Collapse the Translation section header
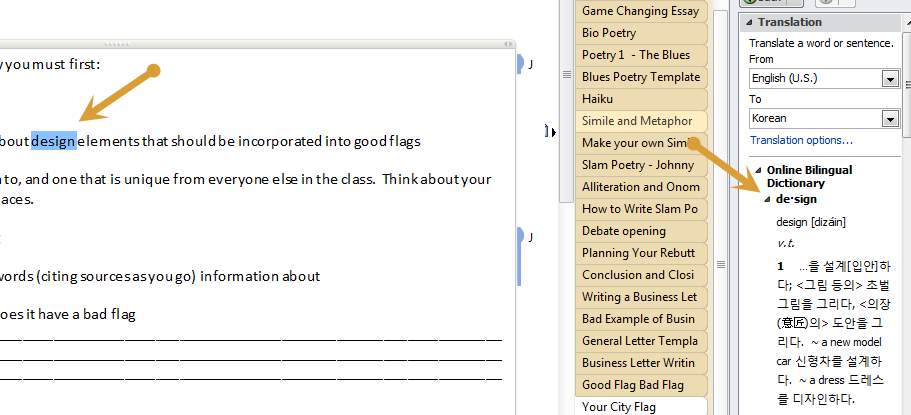Screen dimensions: 911x415 748,22
